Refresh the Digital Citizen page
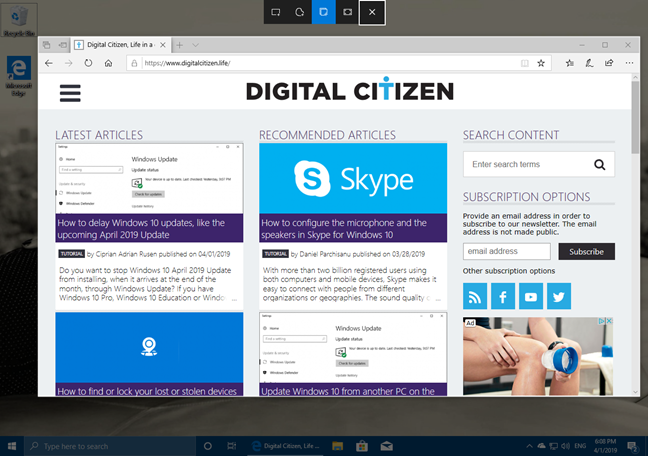The height and width of the screenshot is (456, 648). pos(88,63)
